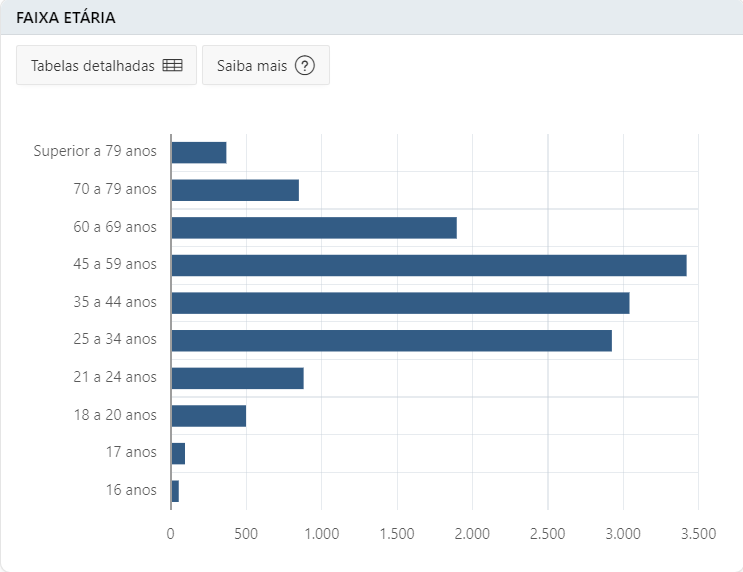
Task: Click the 60 a 69 anos bar
Action: (x=314, y=228)
